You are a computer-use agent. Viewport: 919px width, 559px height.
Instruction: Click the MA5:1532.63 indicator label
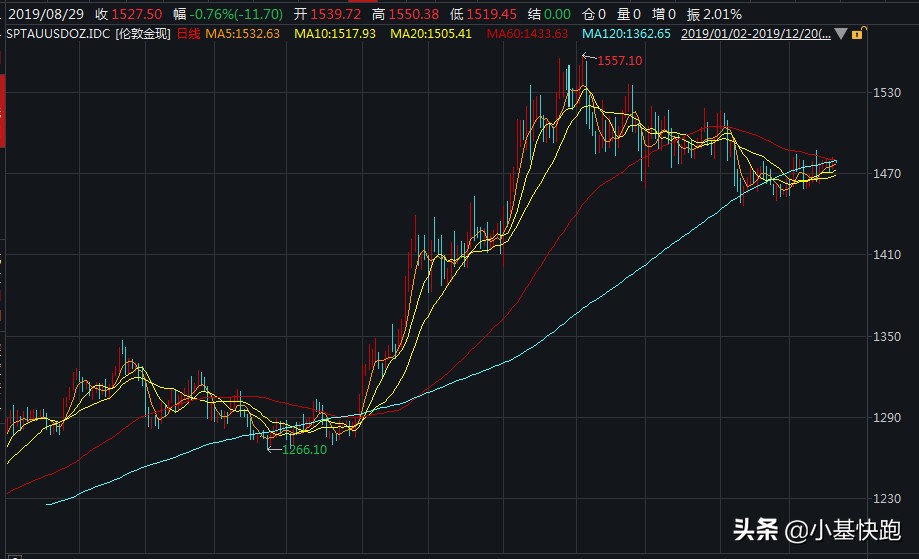243,34
